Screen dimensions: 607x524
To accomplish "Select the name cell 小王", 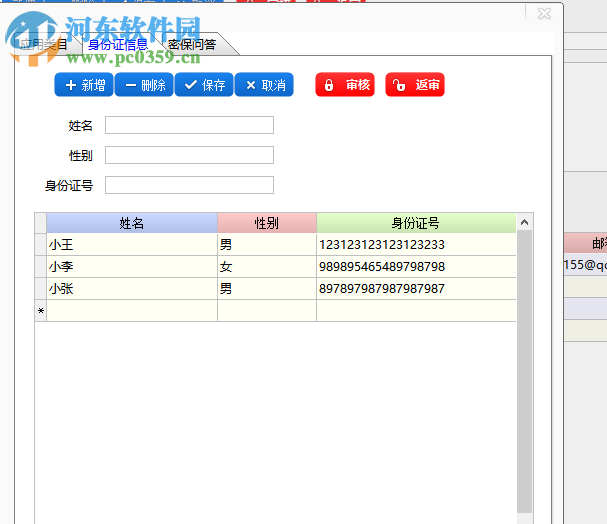I will 132,244.
